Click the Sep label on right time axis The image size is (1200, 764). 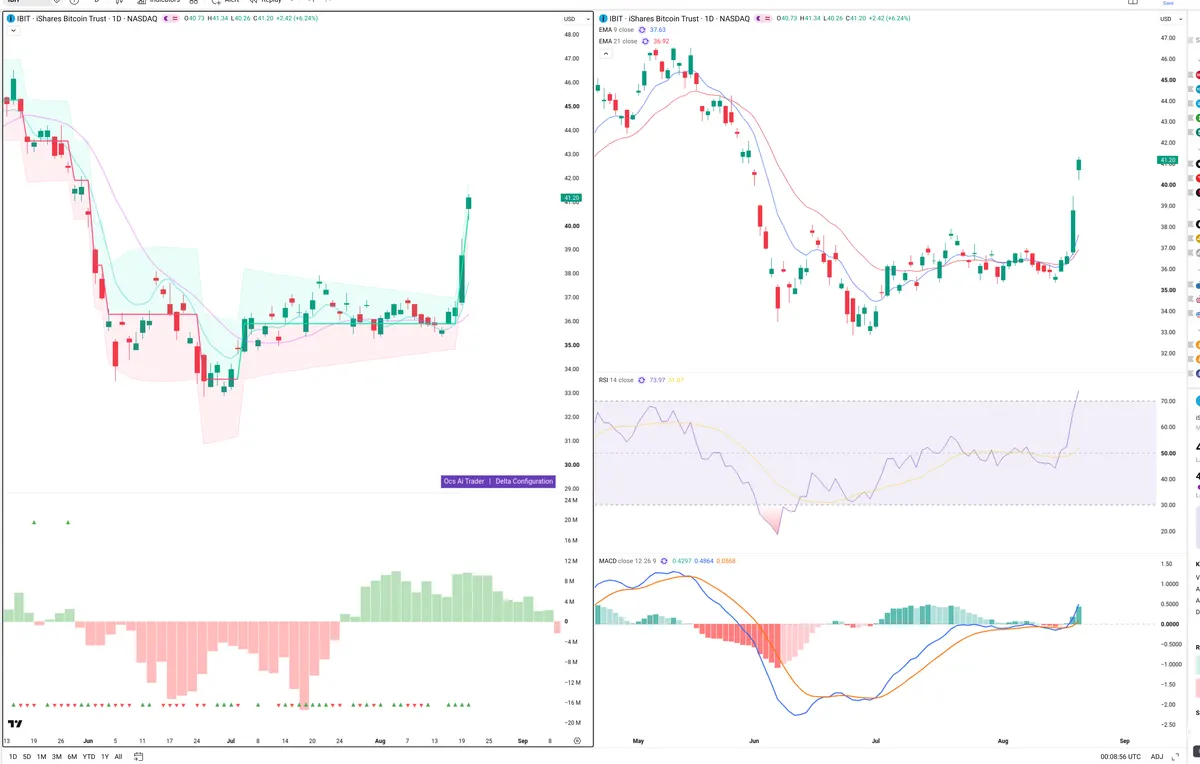pyautogui.click(x=1124, y=740)
